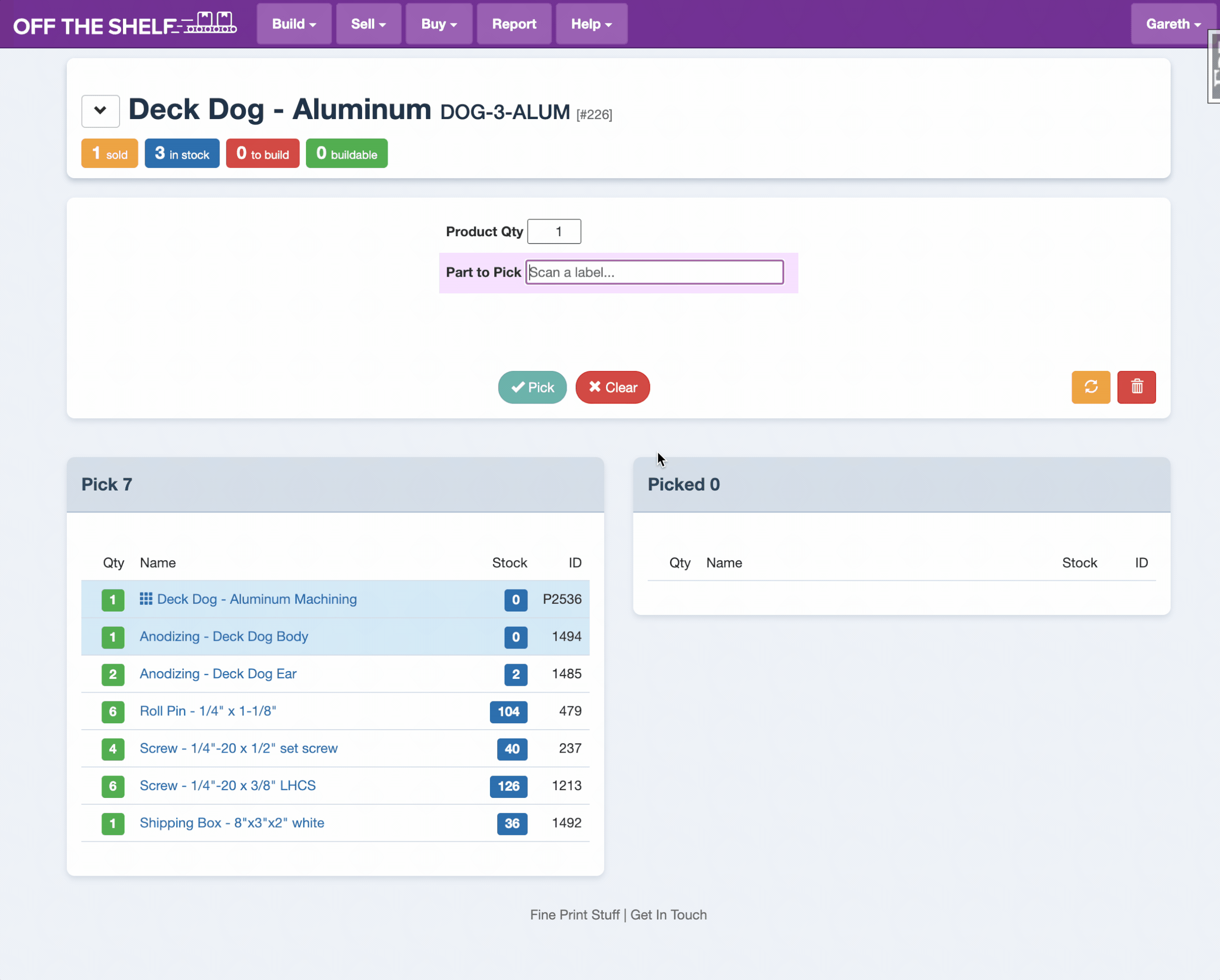The width and height of the screenshot is (1220, 980).
Task: Click the blue '3 in stock' badge
Action: click(x=182, y=153)
